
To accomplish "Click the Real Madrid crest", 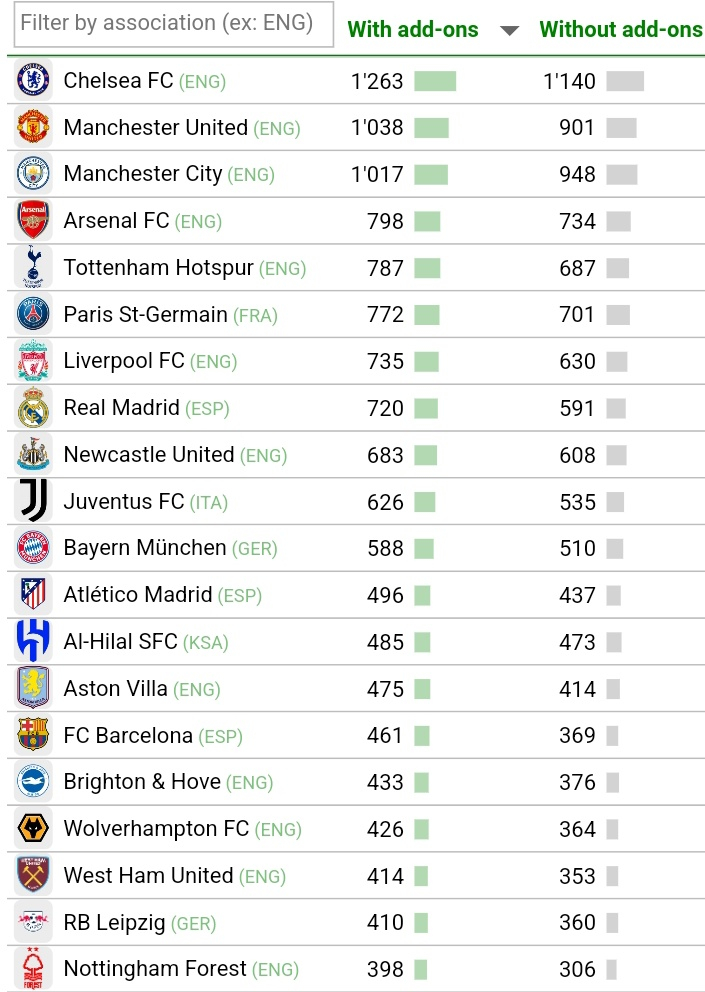I will [33, 407].
